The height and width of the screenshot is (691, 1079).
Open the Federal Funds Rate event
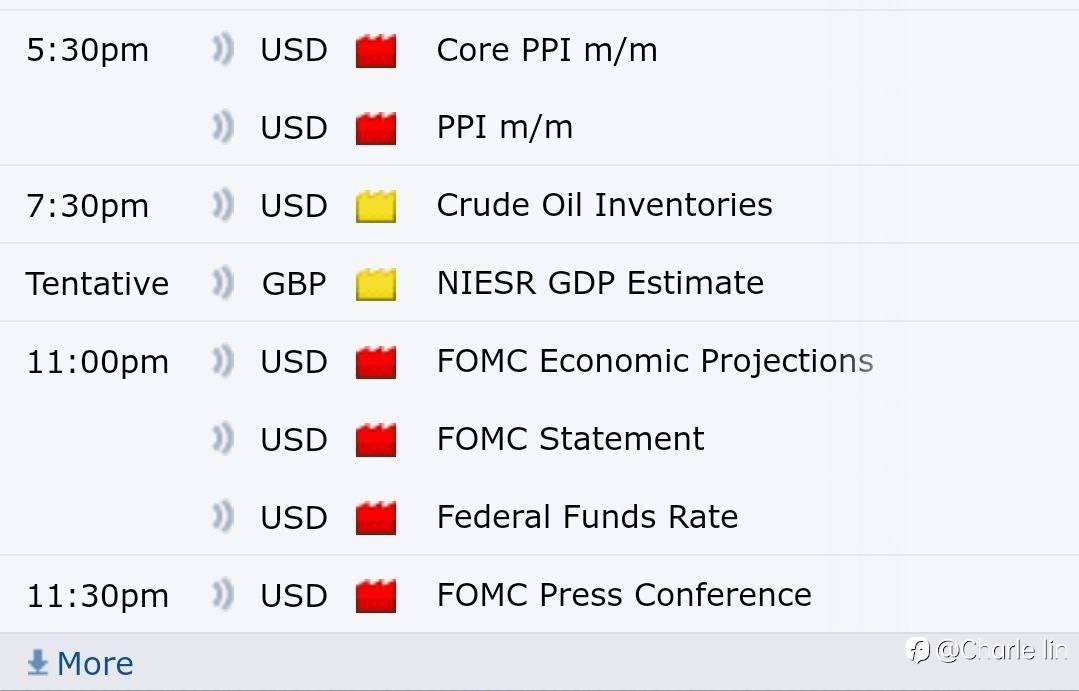[x=587, y=517]
